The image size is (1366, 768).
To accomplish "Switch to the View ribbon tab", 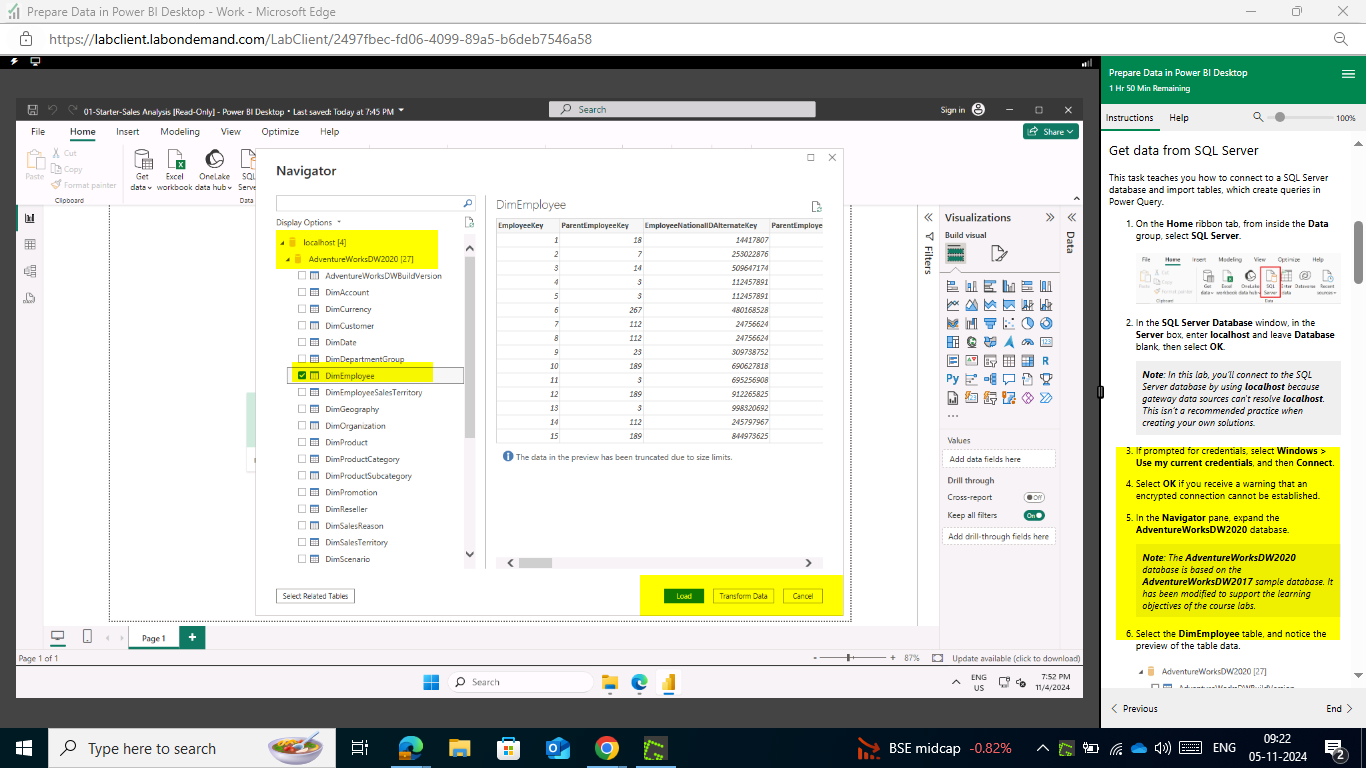I will pos(231,131).
